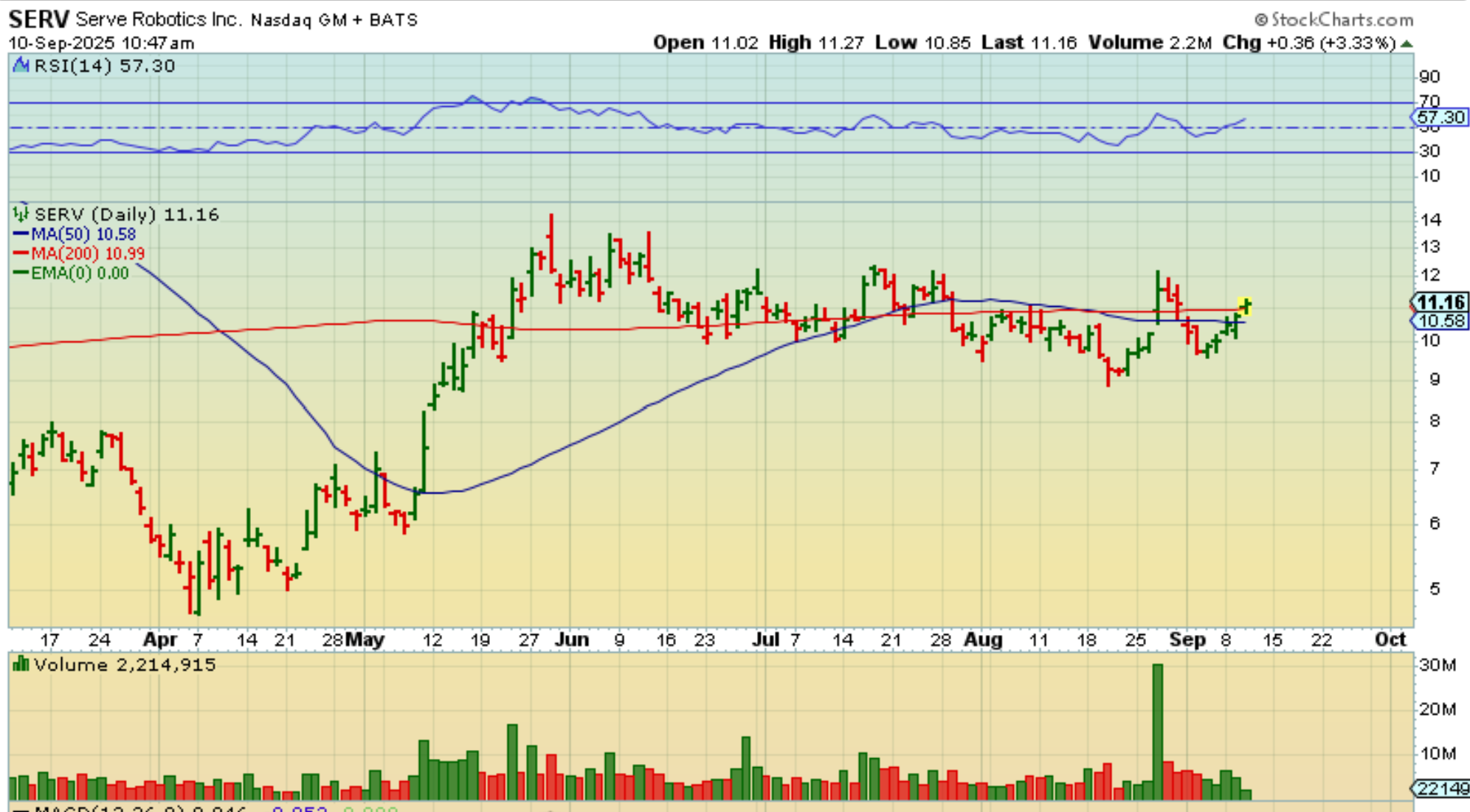
Task: Click the 57.30 RSI value tag
Action: (x=1440, y=117)
